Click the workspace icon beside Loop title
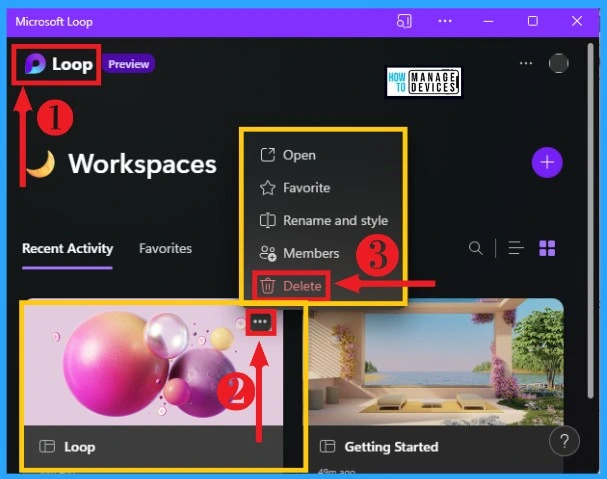Viewport: 607px width, 479px height. [47, 446]
